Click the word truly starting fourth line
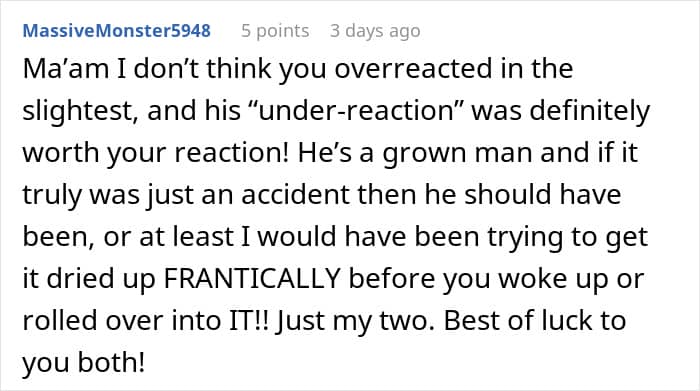700x391 pixels. click(x=52, y=196)
